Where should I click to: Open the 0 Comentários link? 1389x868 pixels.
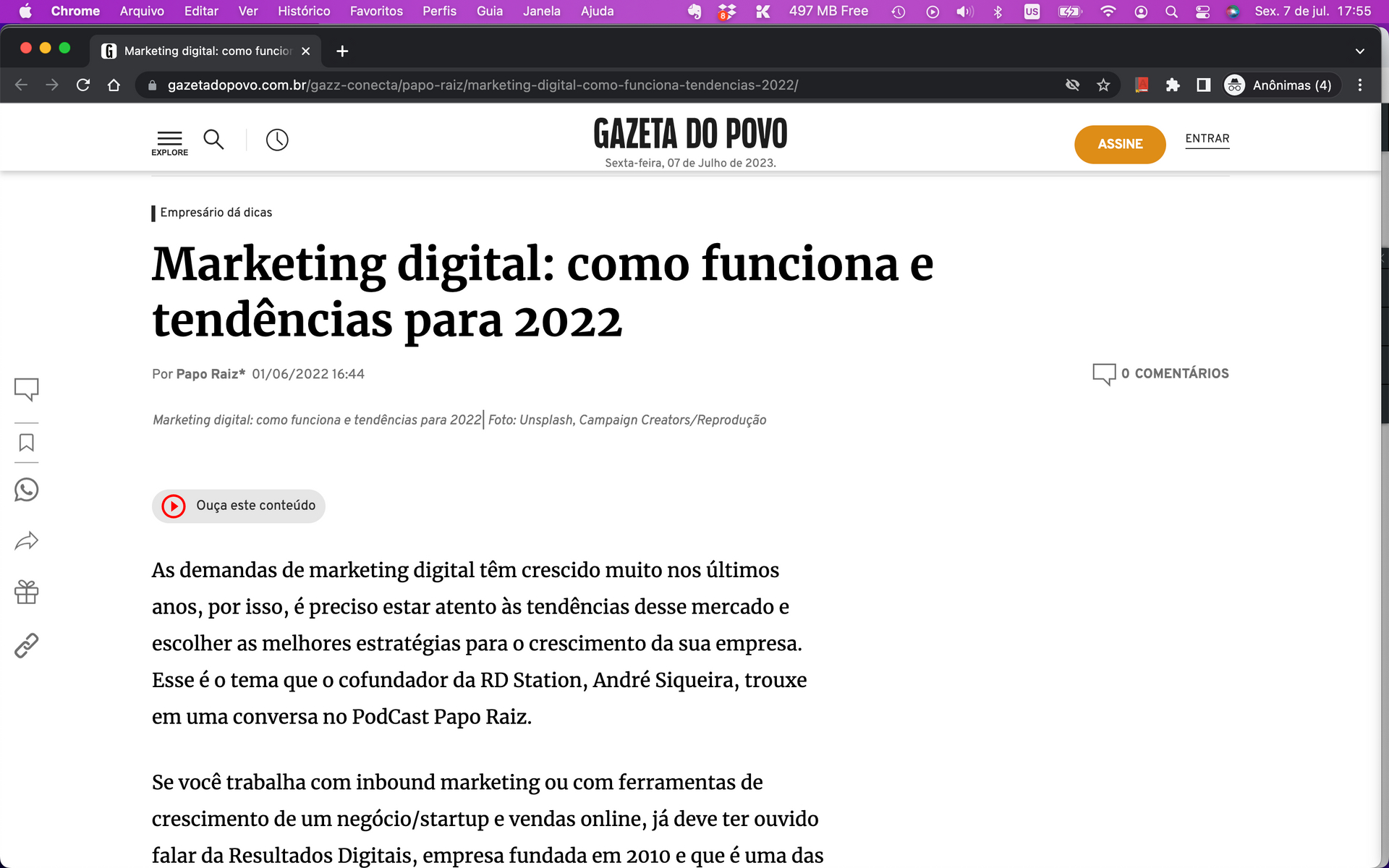click(1160, 373)
